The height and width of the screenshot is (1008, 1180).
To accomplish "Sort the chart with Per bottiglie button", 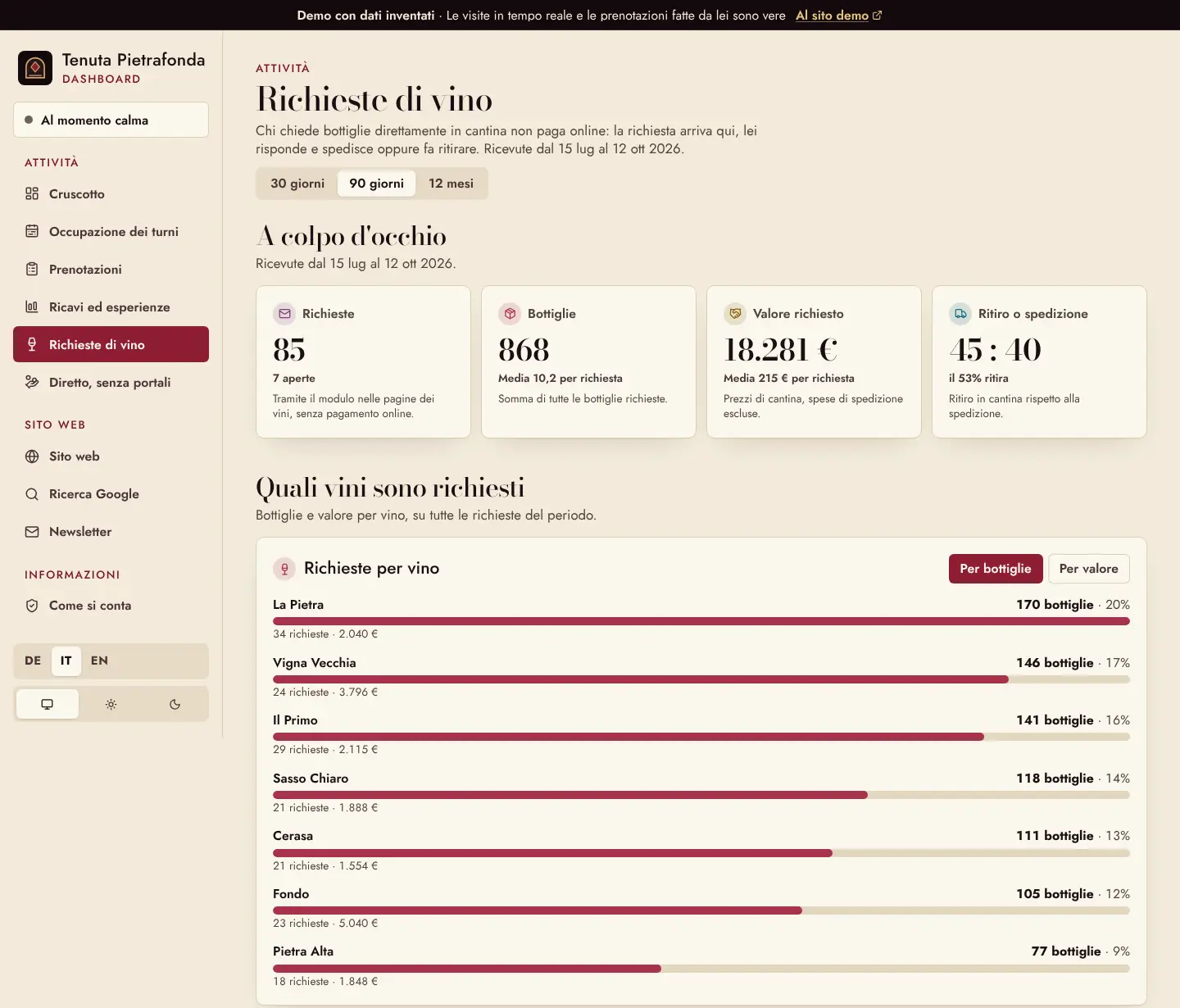I will point(996,569).
